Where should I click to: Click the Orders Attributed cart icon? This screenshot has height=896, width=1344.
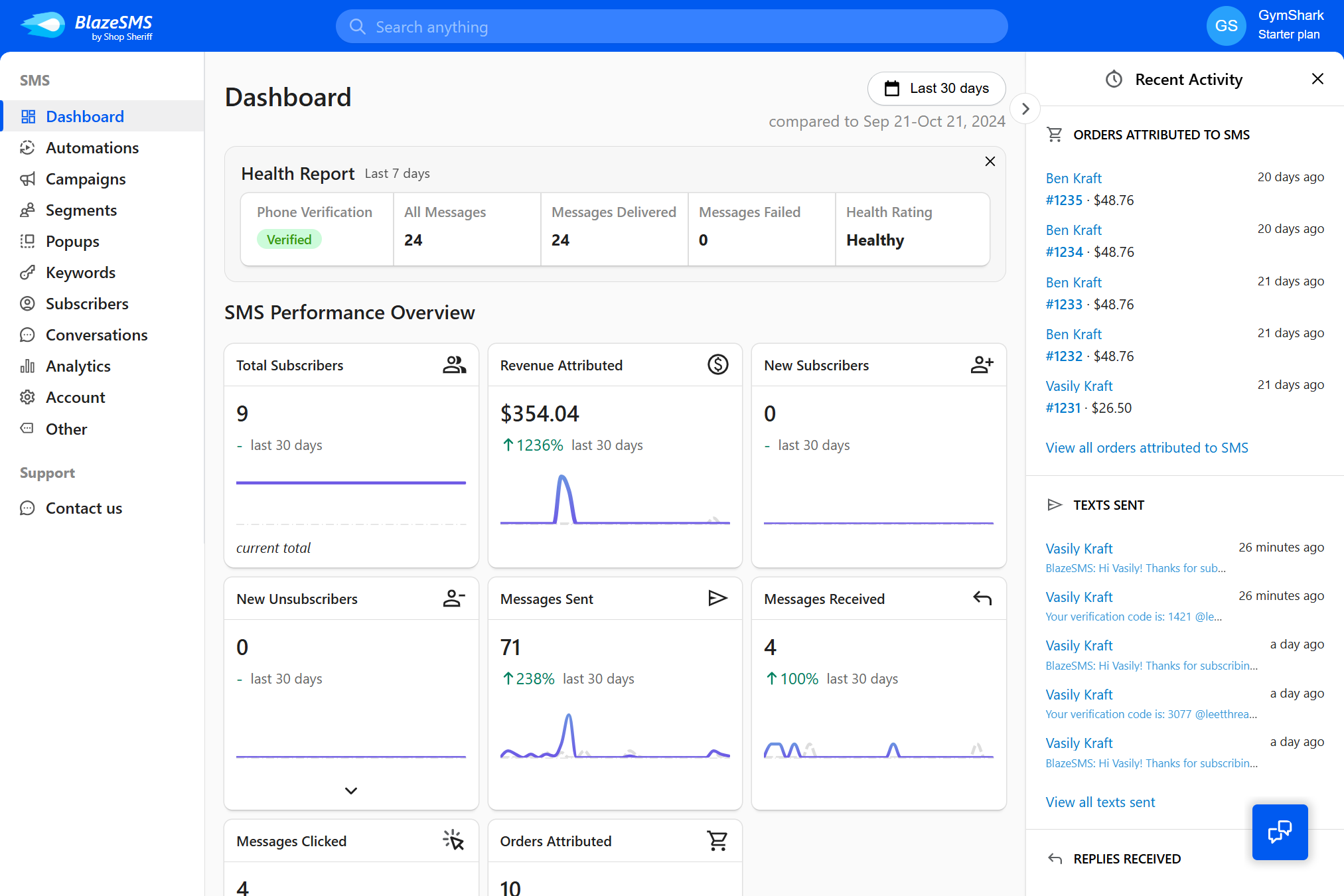(x=717, y=841)
